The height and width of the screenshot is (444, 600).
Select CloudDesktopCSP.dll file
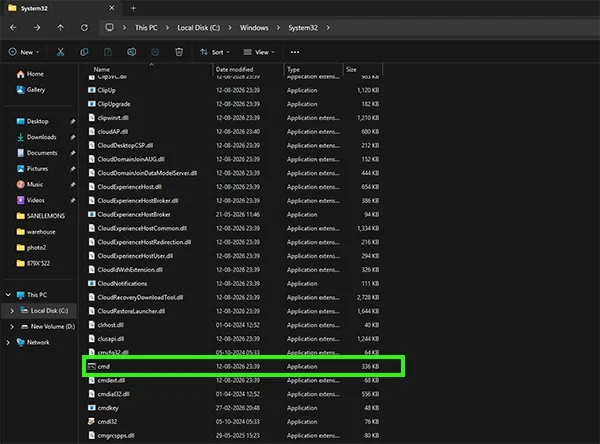coord(233,145)
